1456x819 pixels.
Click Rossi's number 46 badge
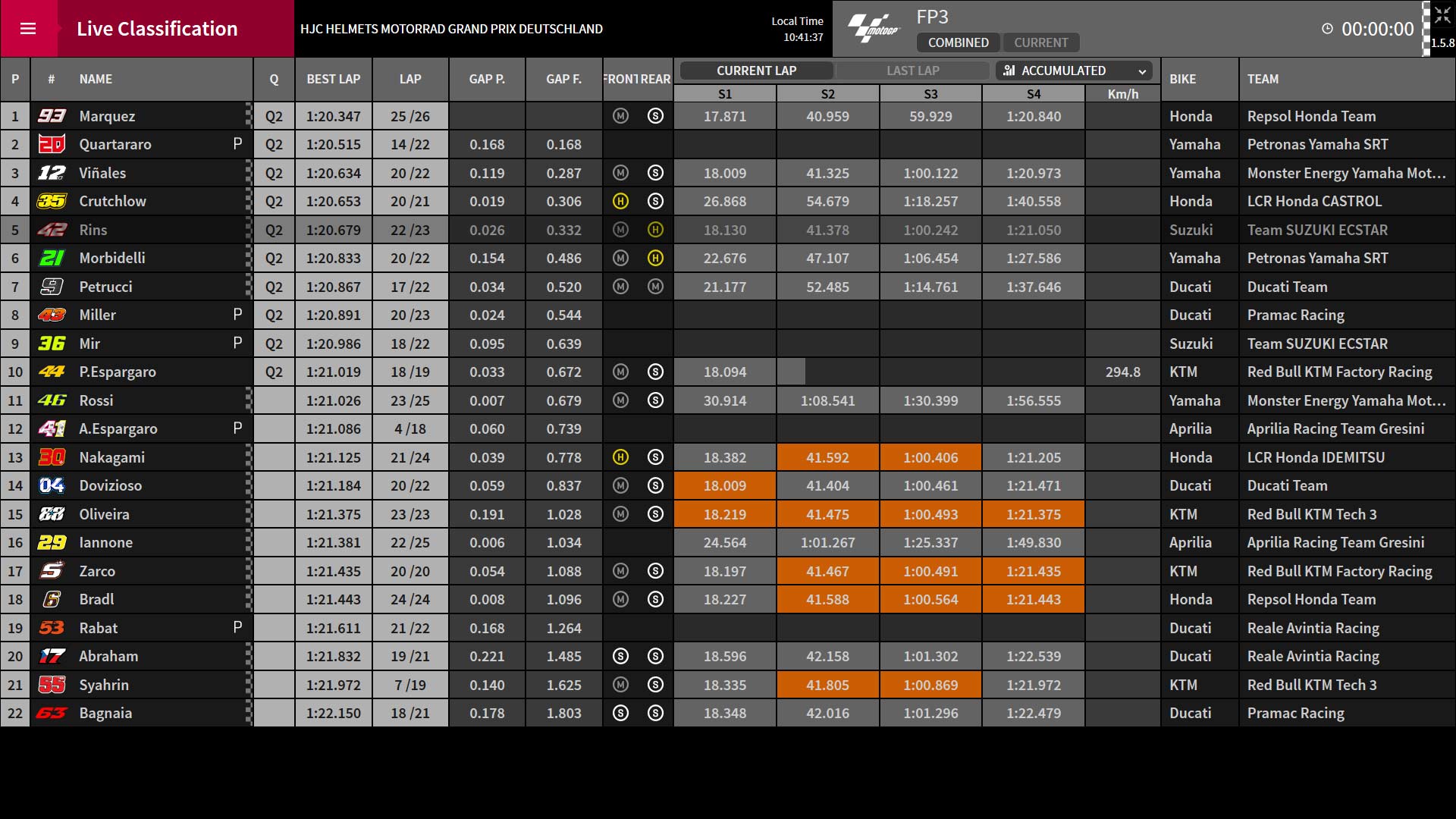point(52,400)
